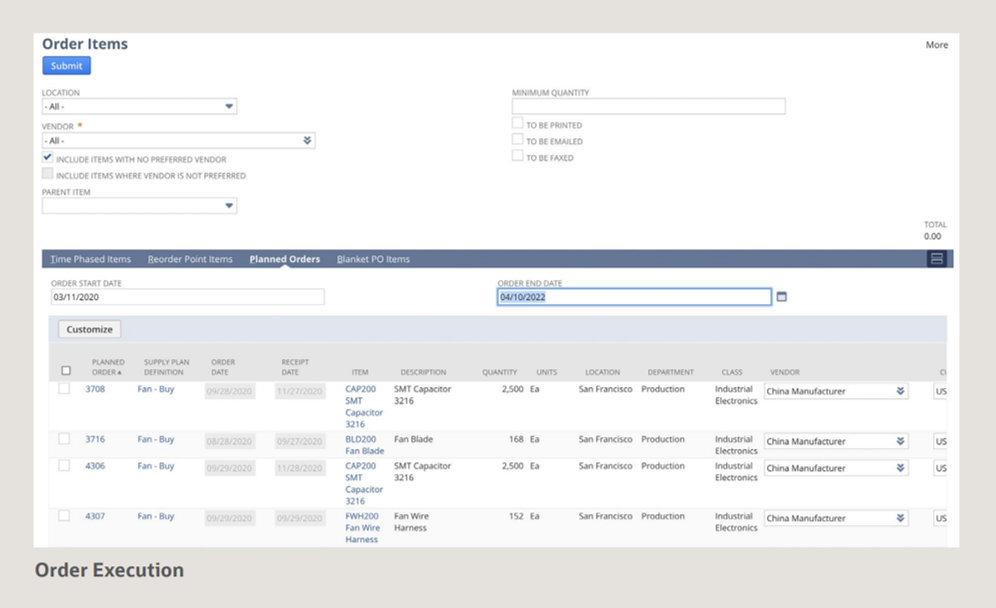Click the Quantity column header

499,372
